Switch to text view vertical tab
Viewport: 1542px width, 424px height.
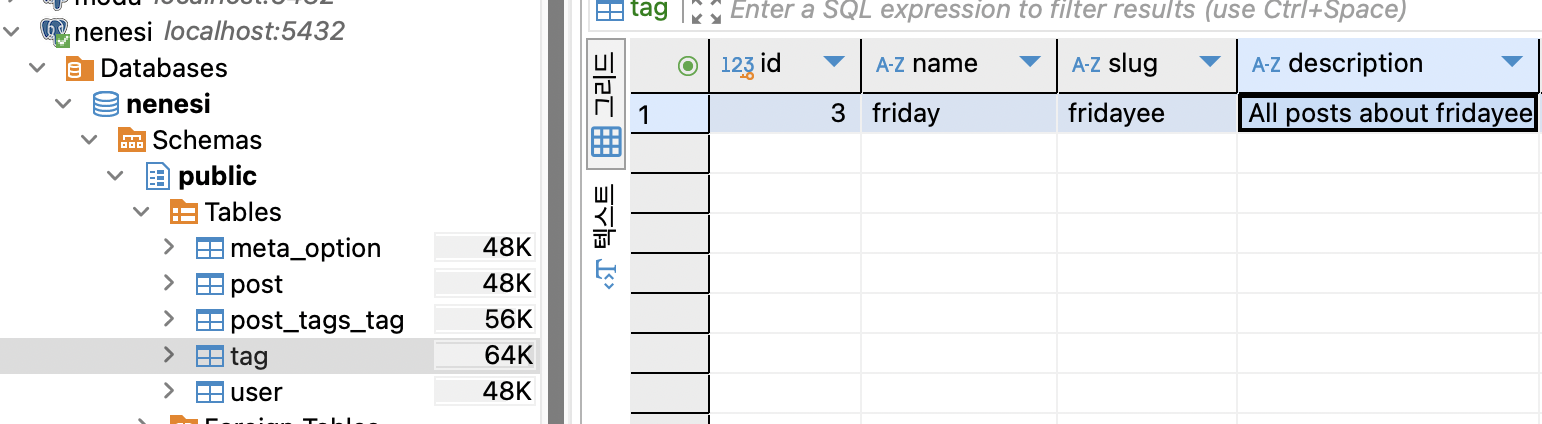pos(606,237)
